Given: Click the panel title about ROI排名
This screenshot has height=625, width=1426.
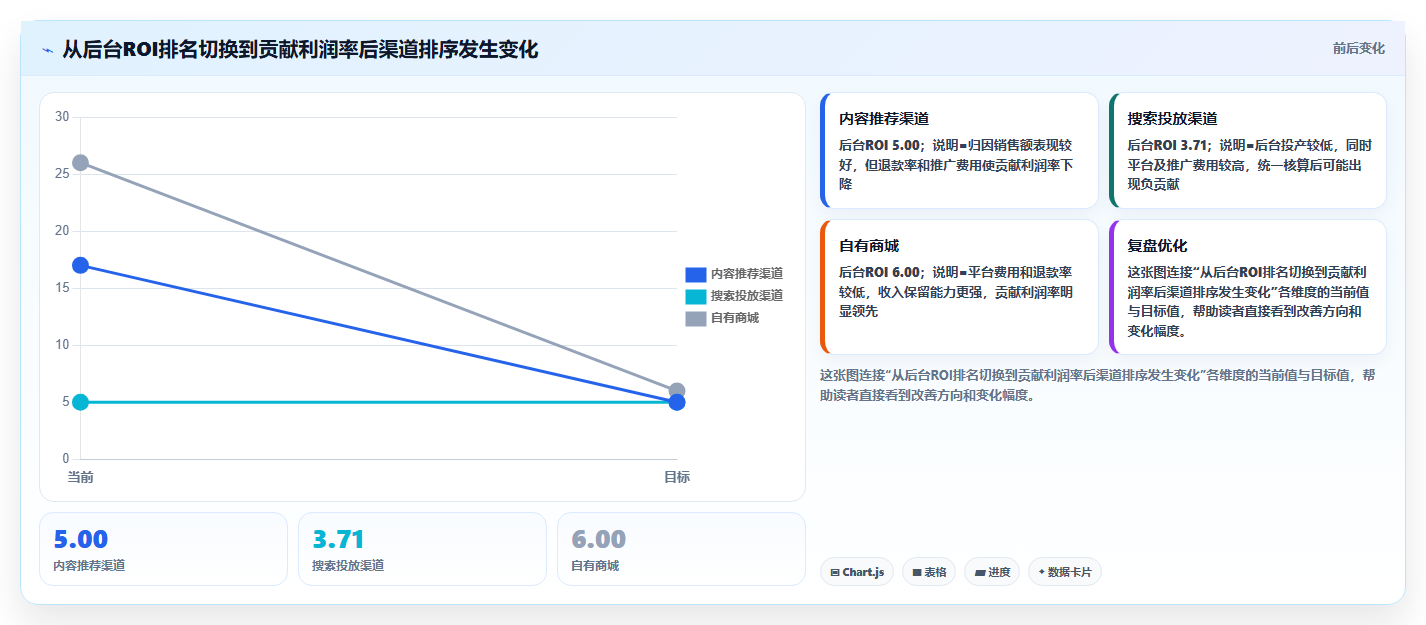Looking at the screenshot, I should click(300, 49).
